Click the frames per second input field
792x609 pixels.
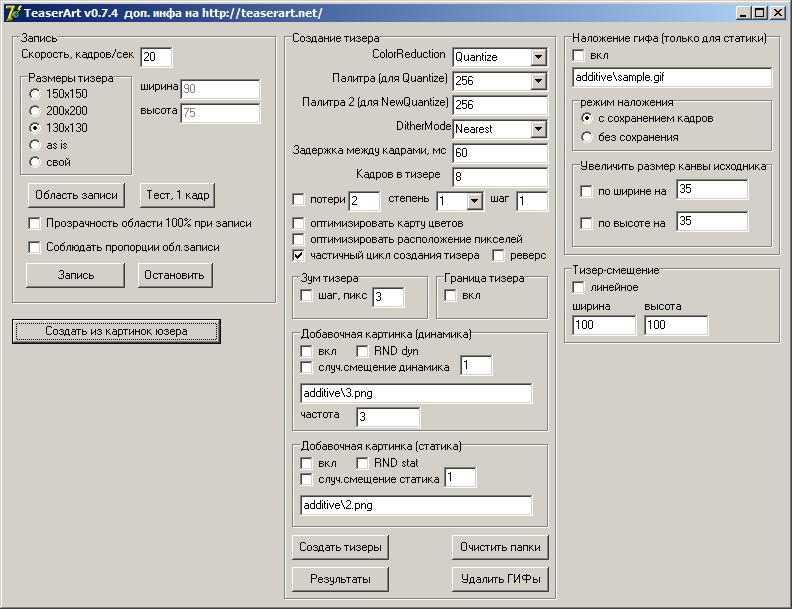point(156,57)
